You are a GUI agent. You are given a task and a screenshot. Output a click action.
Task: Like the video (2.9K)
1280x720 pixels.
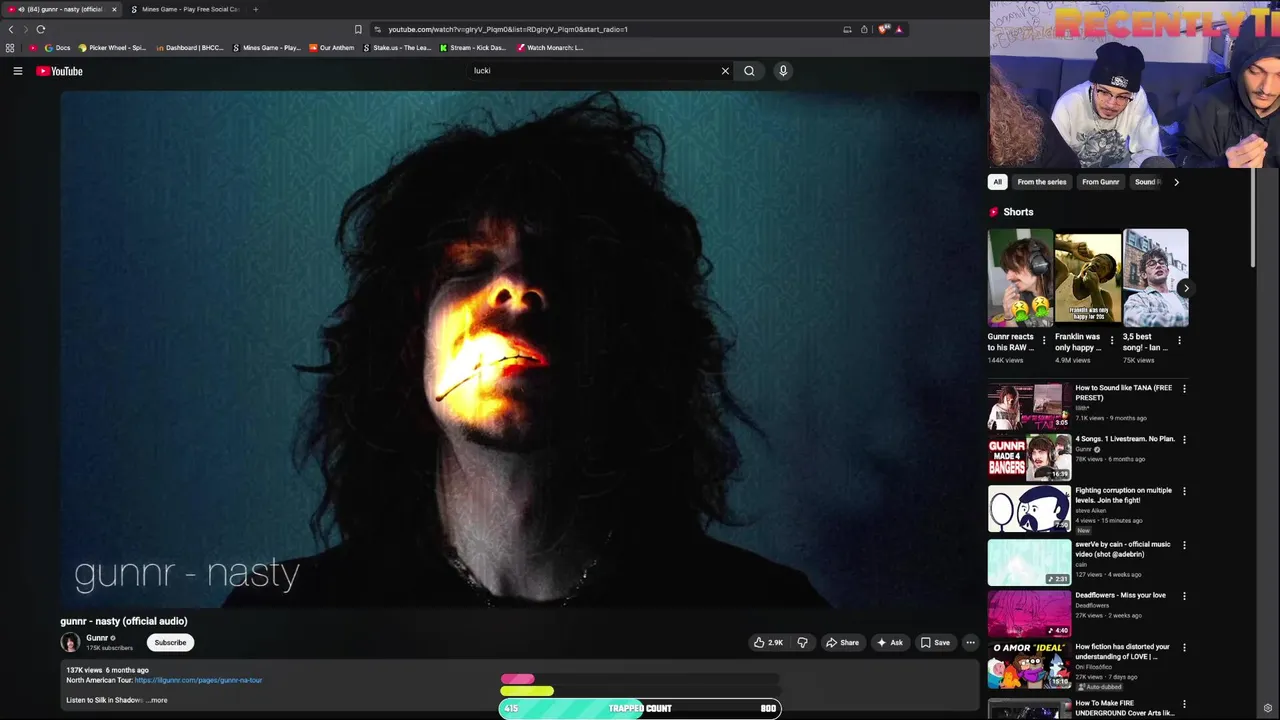pyautogui.click(x=768, y=642)
